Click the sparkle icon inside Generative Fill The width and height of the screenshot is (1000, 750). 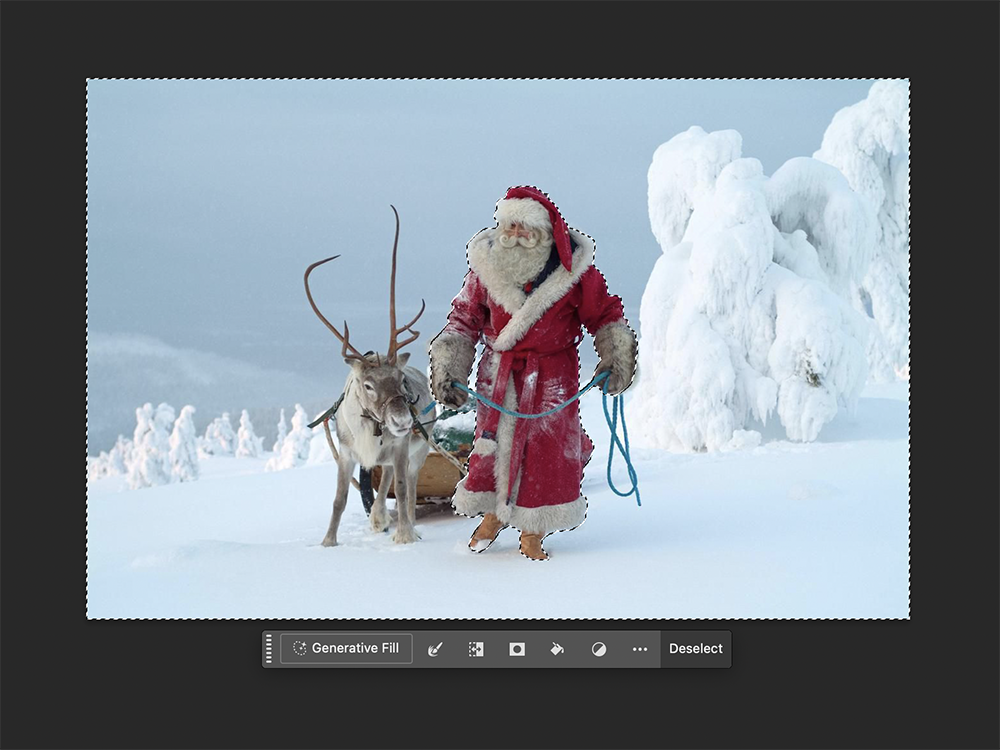(299, 648)
